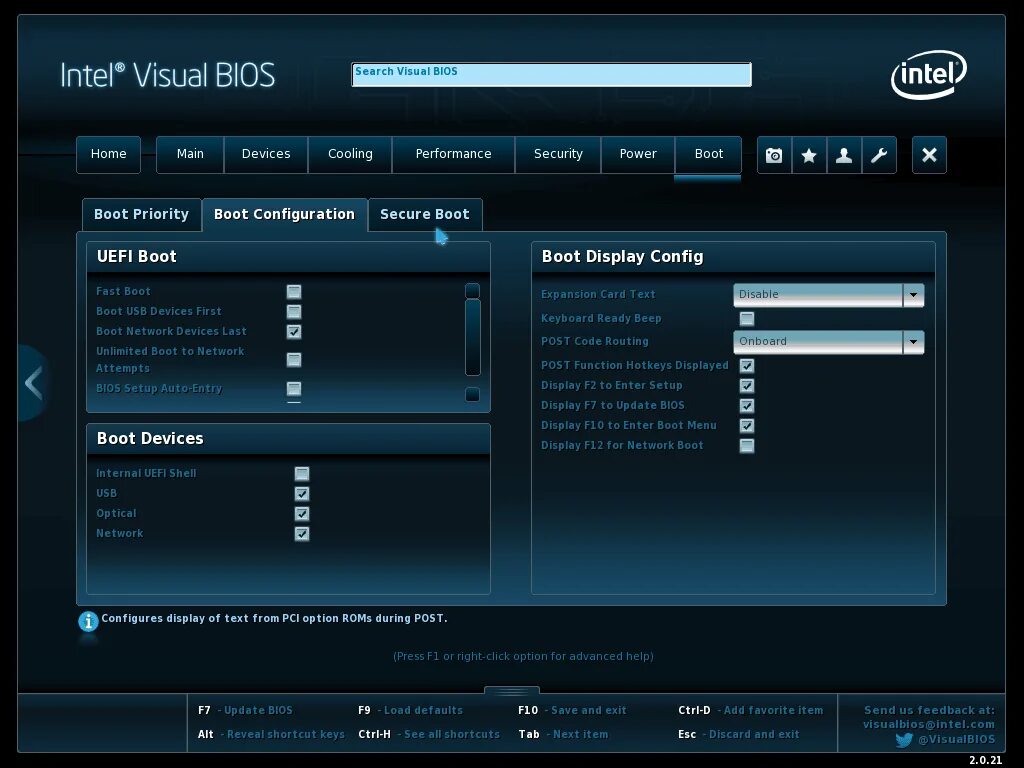Screen dimensions: 1024x768
Task: Click Tab Next item shortcut
Action: [x=563, y=735]
